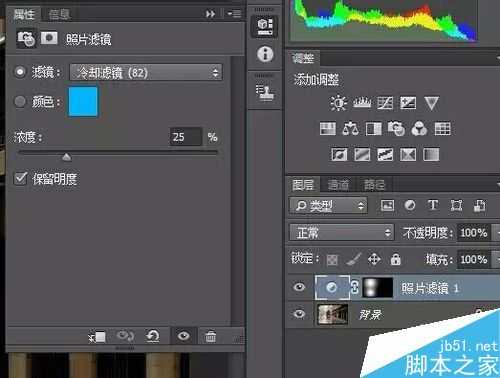The height and width of the screenshot is (378, 500).
Task: Add a Black & White adjustment
Action: (373, 129)
